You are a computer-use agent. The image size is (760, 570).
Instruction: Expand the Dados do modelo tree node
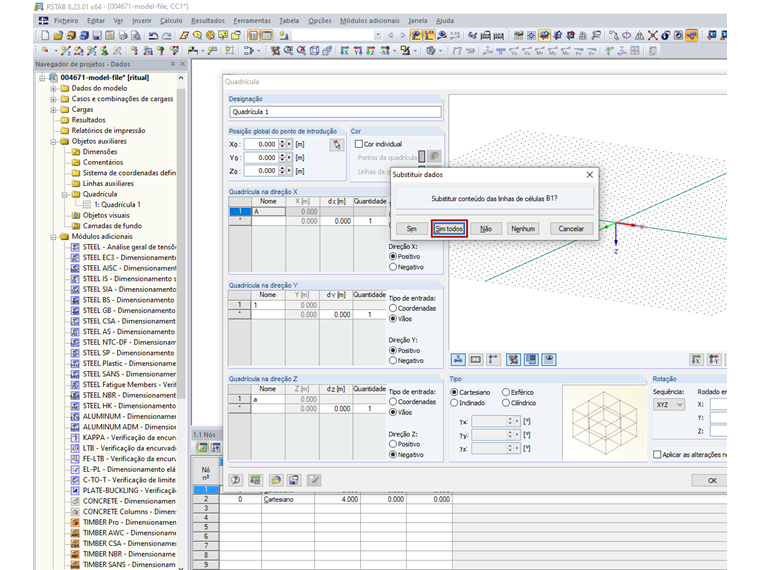click(x=54, y=88)
